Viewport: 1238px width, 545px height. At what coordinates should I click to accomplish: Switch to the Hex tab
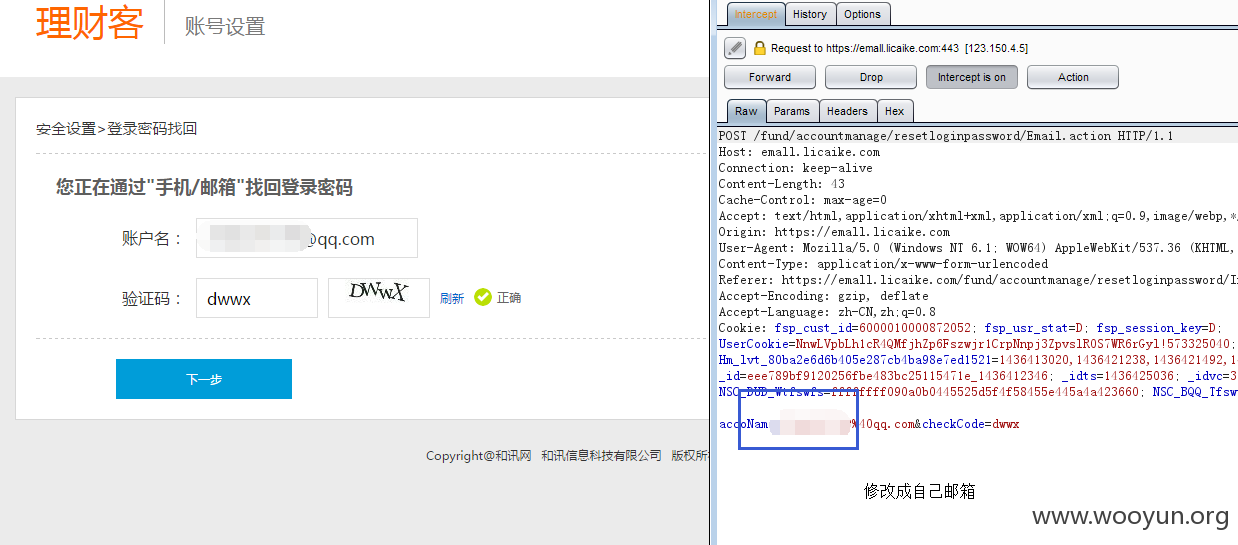(895, 111)
